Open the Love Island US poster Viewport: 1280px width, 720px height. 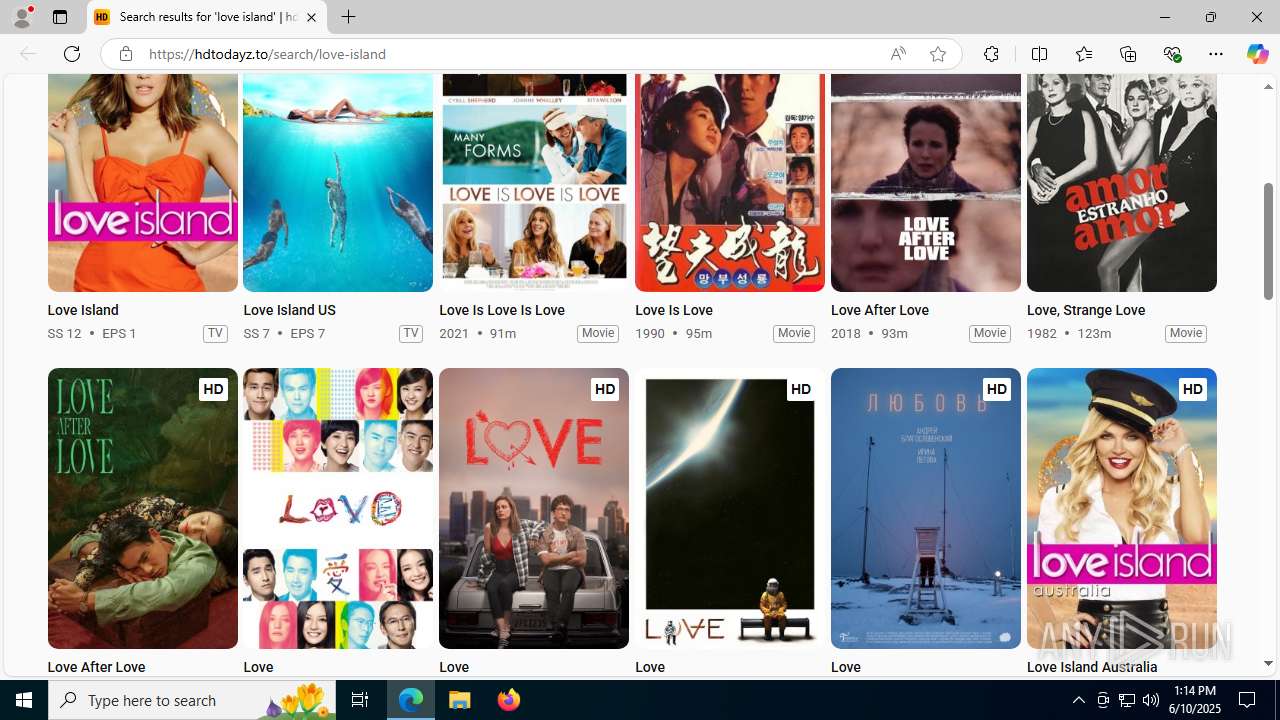(x=338, y=182)
